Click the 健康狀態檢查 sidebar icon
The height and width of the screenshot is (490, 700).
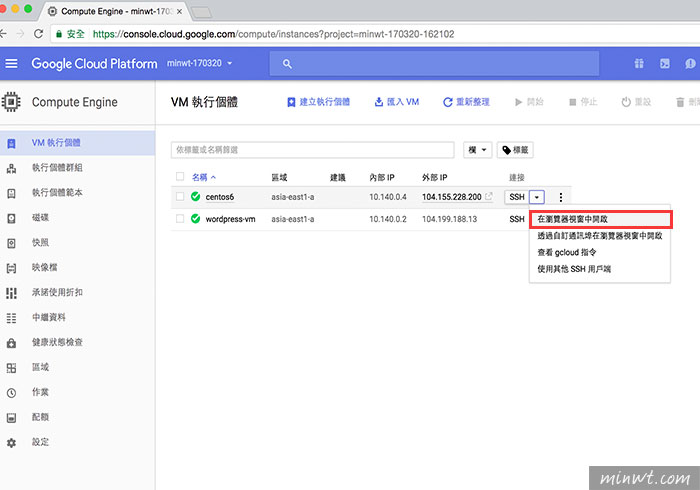(x=11, y=343)
